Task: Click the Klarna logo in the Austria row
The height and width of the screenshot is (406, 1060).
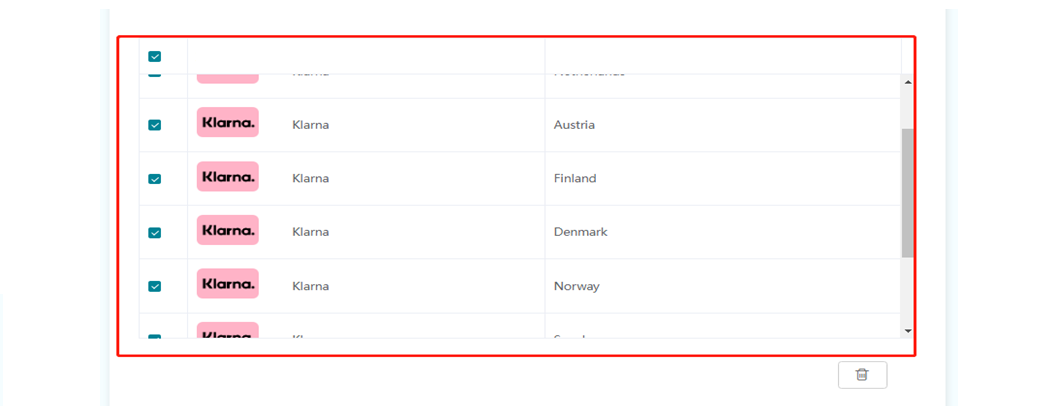Action: click(228, 122)
